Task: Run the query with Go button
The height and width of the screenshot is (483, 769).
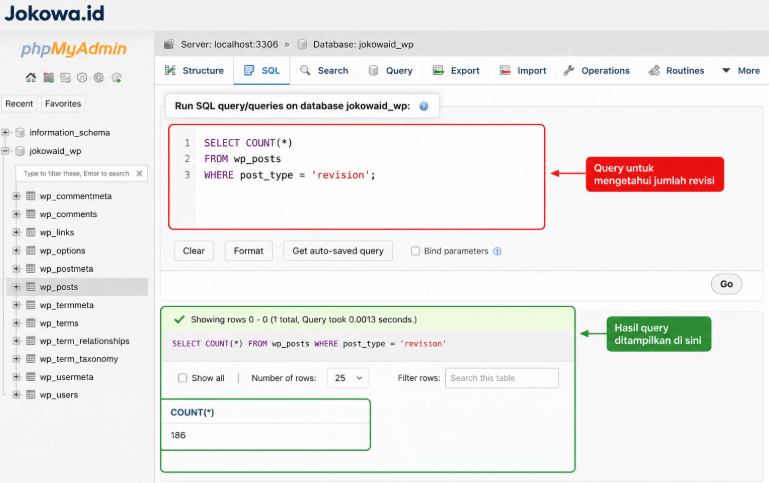Action: [x=726, y=284]
